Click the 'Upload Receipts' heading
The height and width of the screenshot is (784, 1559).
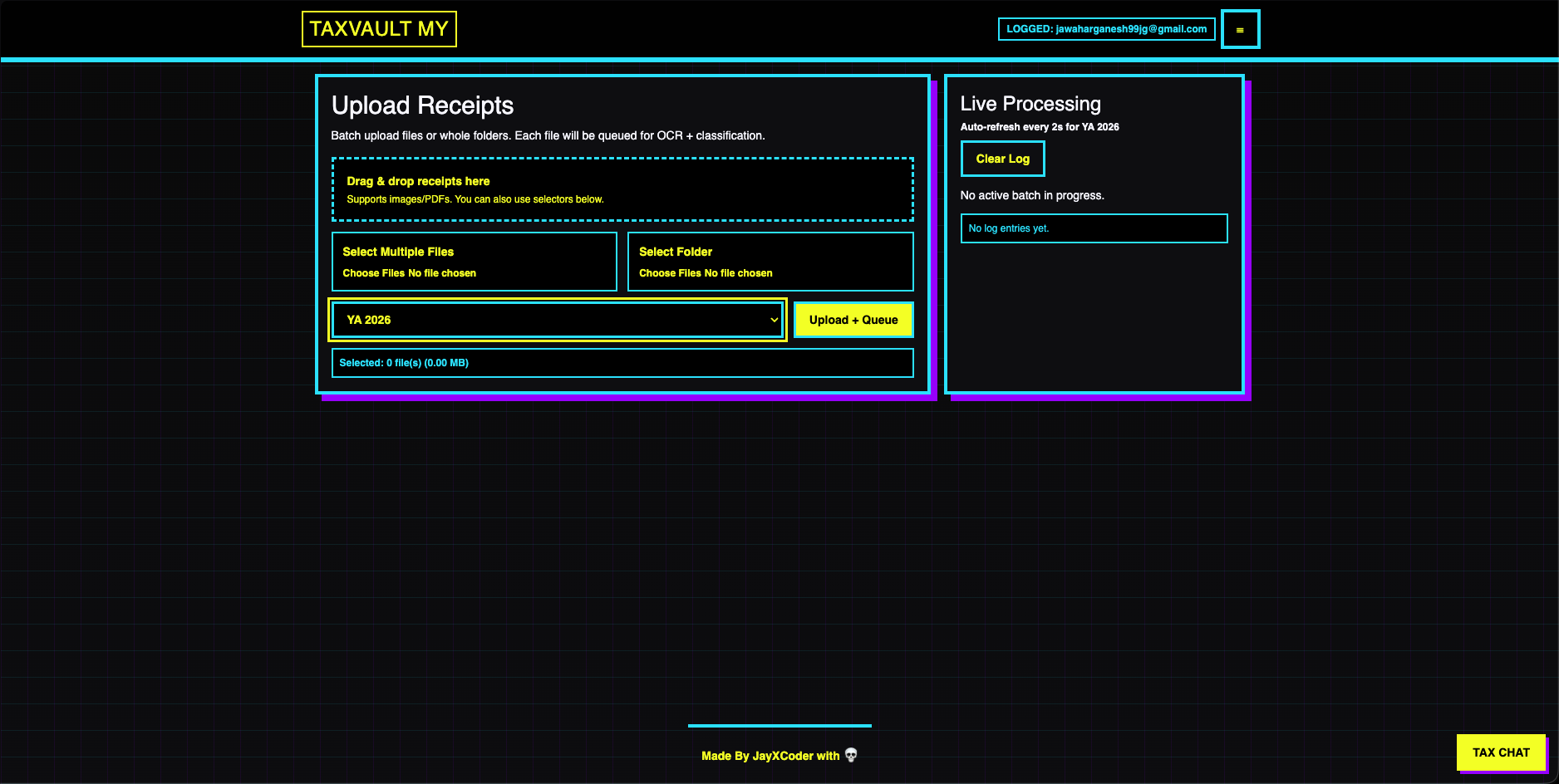422,105
